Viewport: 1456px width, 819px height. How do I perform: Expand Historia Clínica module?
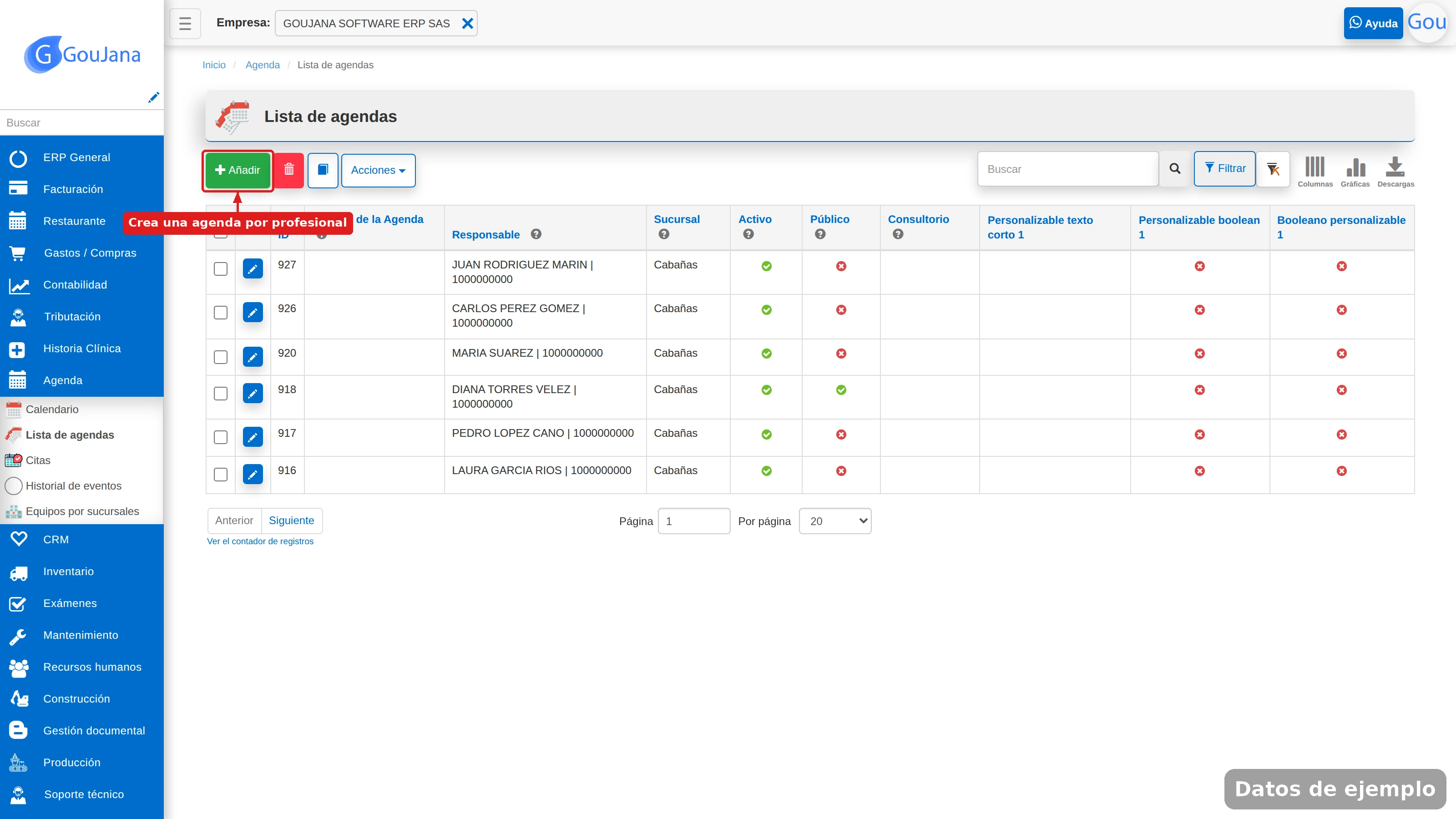82,349
